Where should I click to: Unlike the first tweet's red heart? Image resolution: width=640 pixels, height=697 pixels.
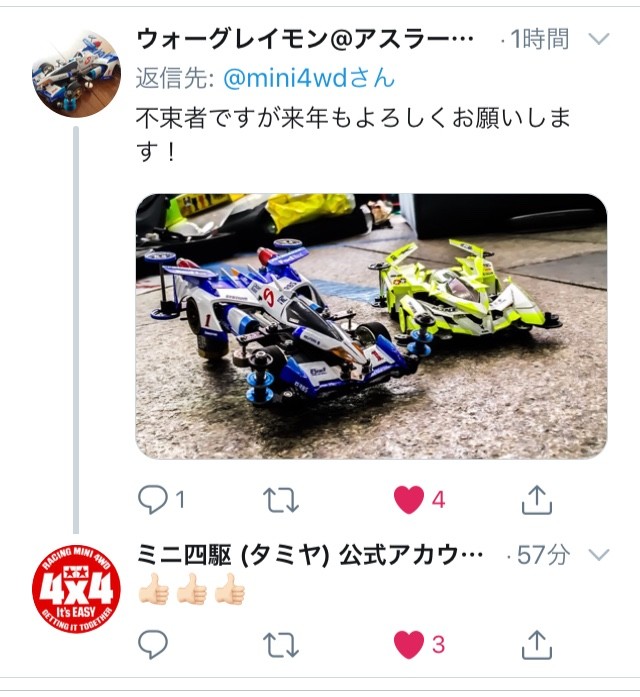pos(409,500)
